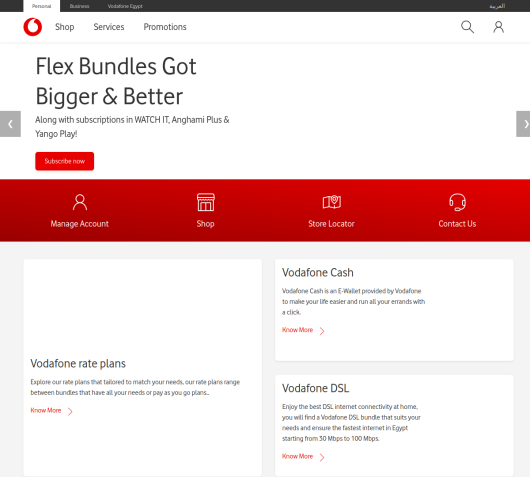
Task: Switch language to Arabic link
Action: pos(497,6)
